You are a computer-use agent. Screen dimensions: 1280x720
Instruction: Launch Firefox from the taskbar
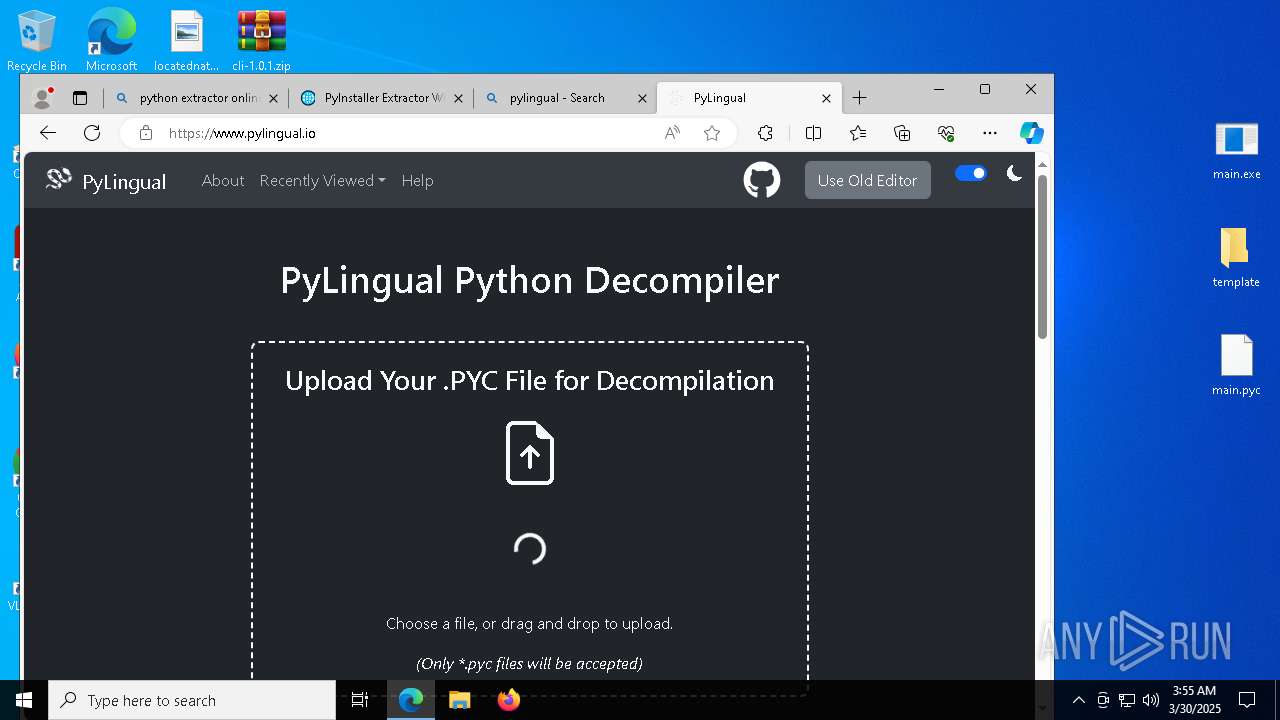tap(509, 700)
